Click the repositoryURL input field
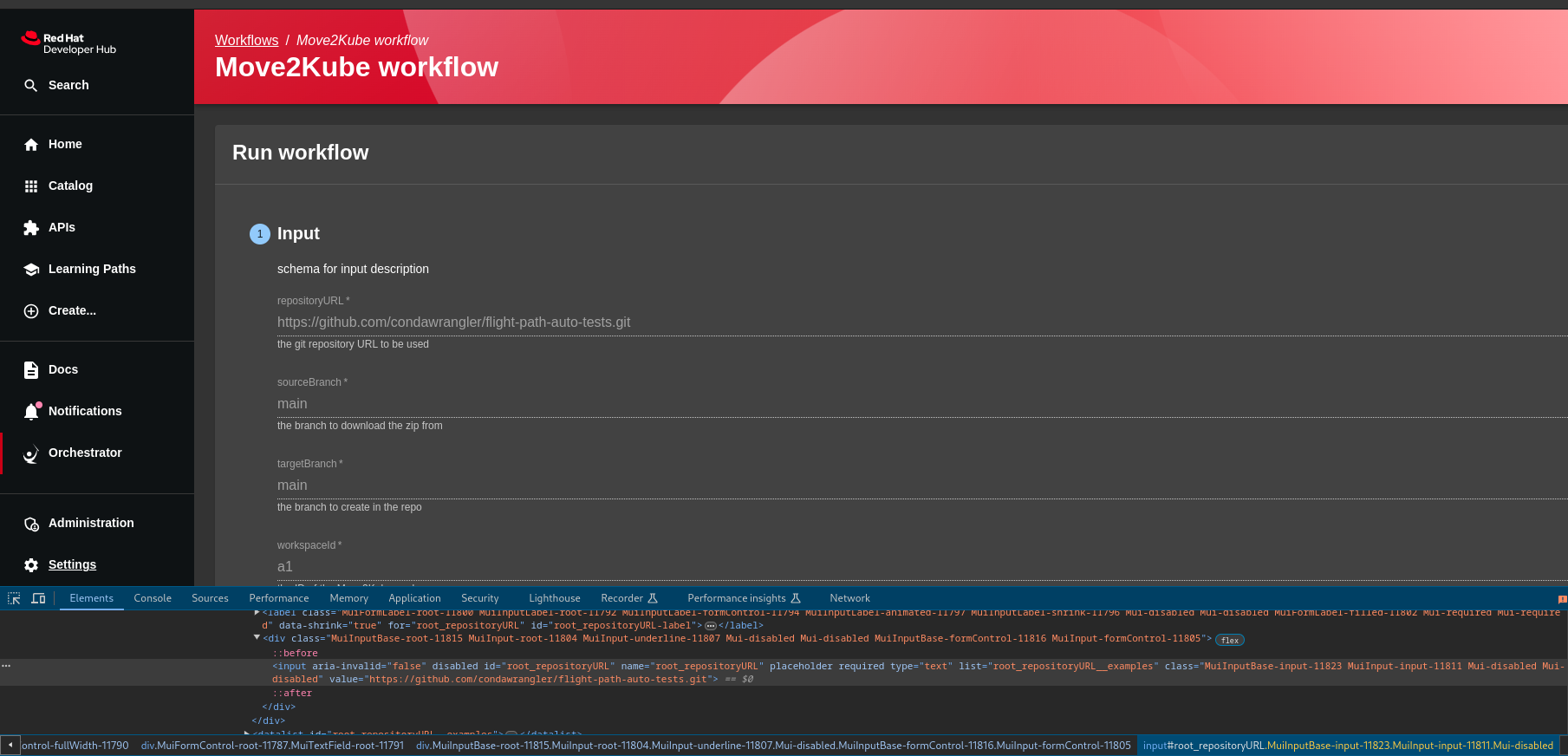This screenshot has width=1568, height=756. pyautogui.click(x=922, y=323)
